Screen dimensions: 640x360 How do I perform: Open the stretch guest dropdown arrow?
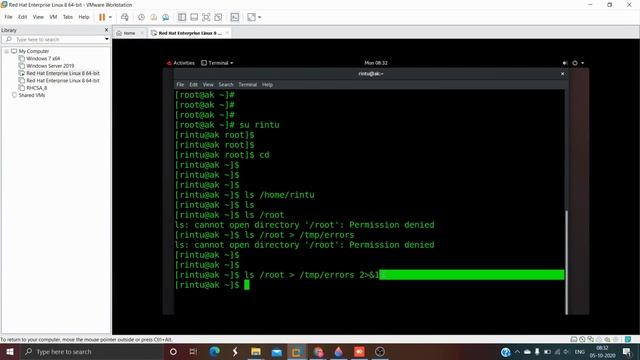pyautogui.click(x=260, y=17)
